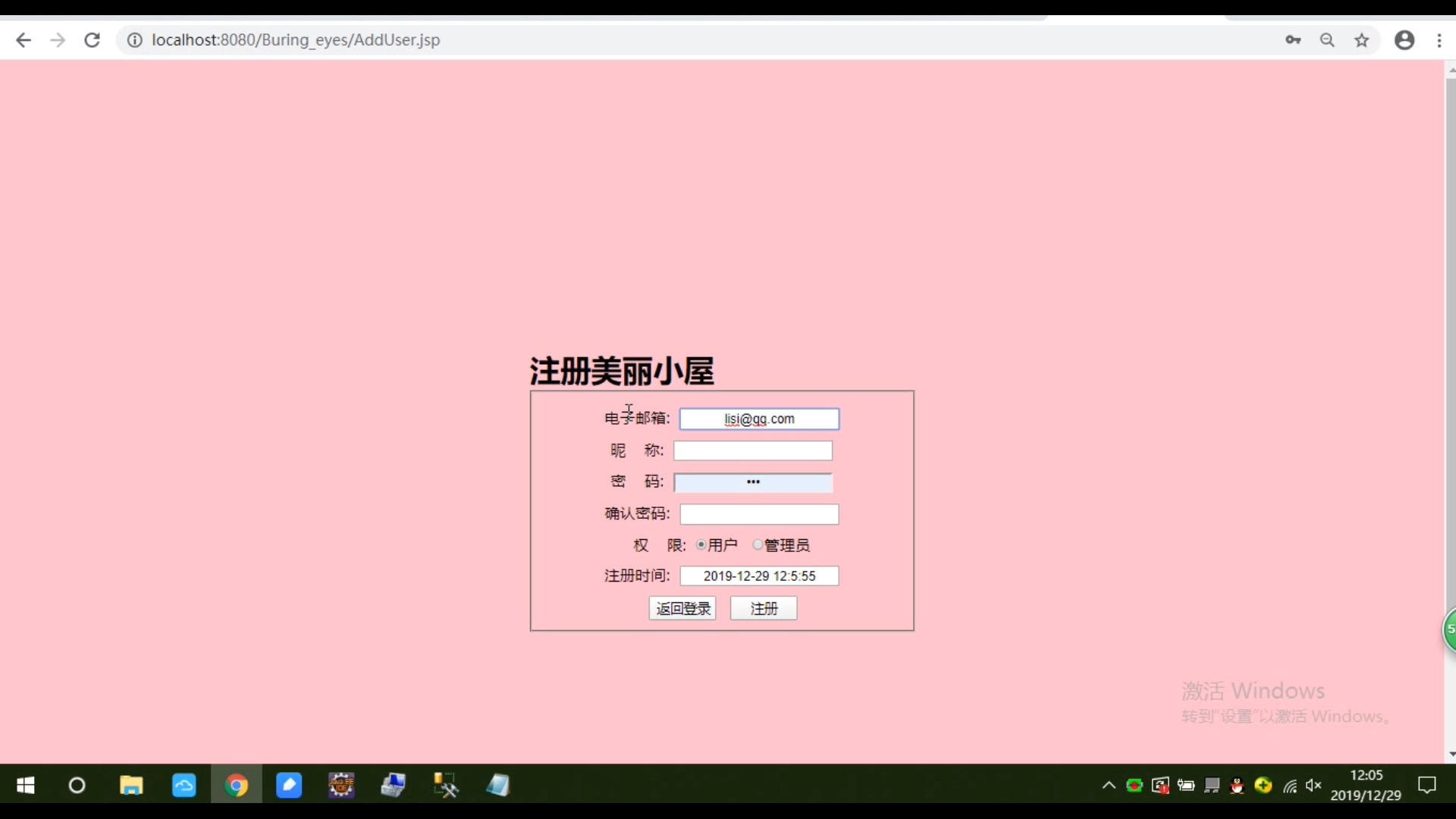
Task: Click scrollbar down arrow
Action: click(x=1451, y=754)
